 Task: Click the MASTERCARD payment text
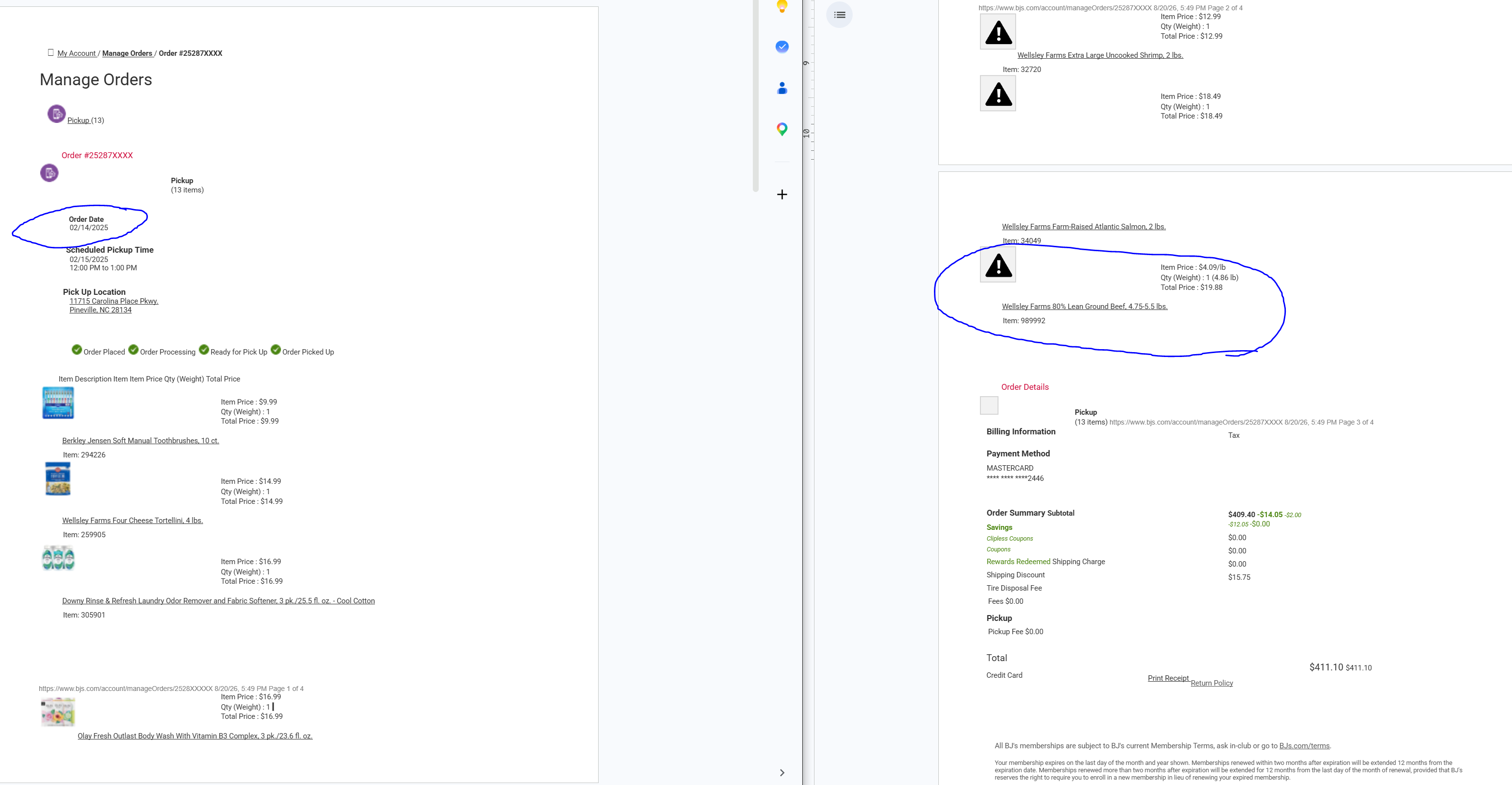(x=1010, y=469)
